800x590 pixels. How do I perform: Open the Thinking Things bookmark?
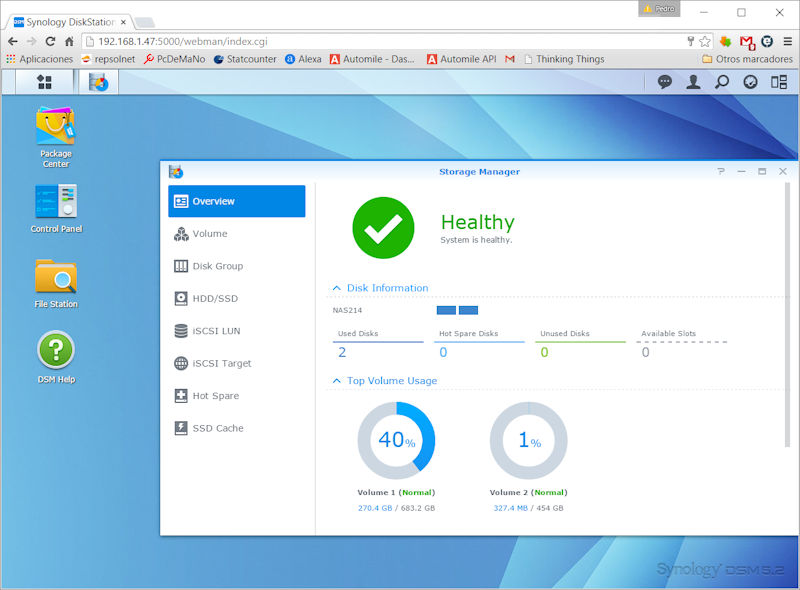564,59
